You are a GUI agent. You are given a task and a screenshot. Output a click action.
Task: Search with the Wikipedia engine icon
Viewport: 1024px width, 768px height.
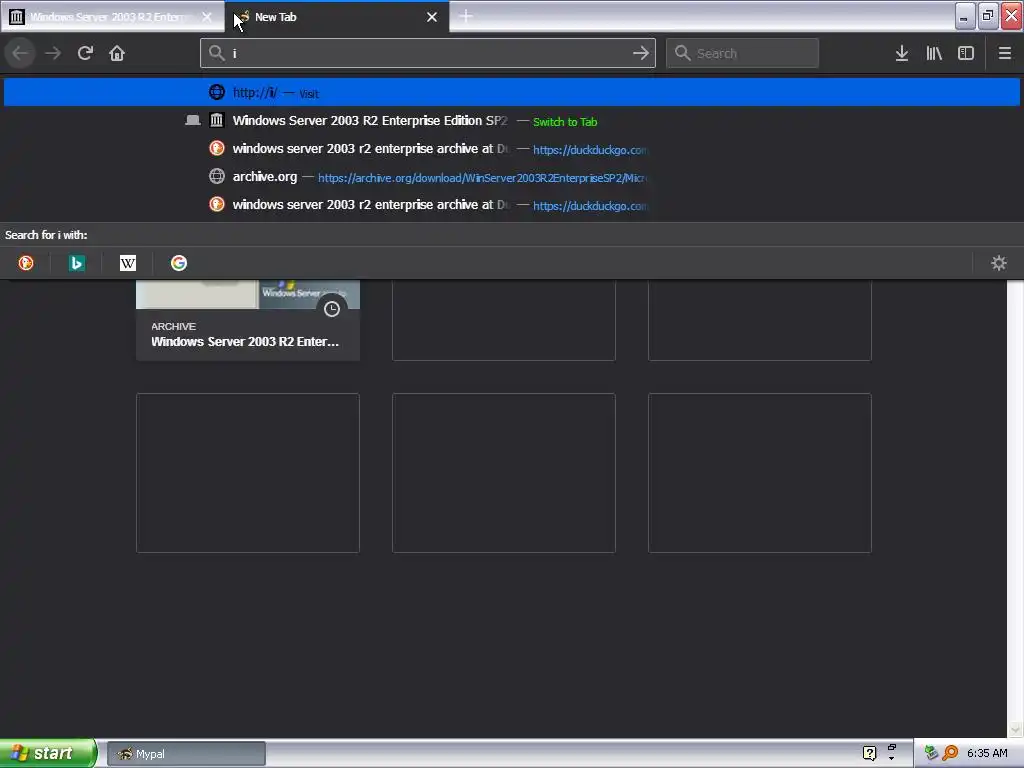127,263
